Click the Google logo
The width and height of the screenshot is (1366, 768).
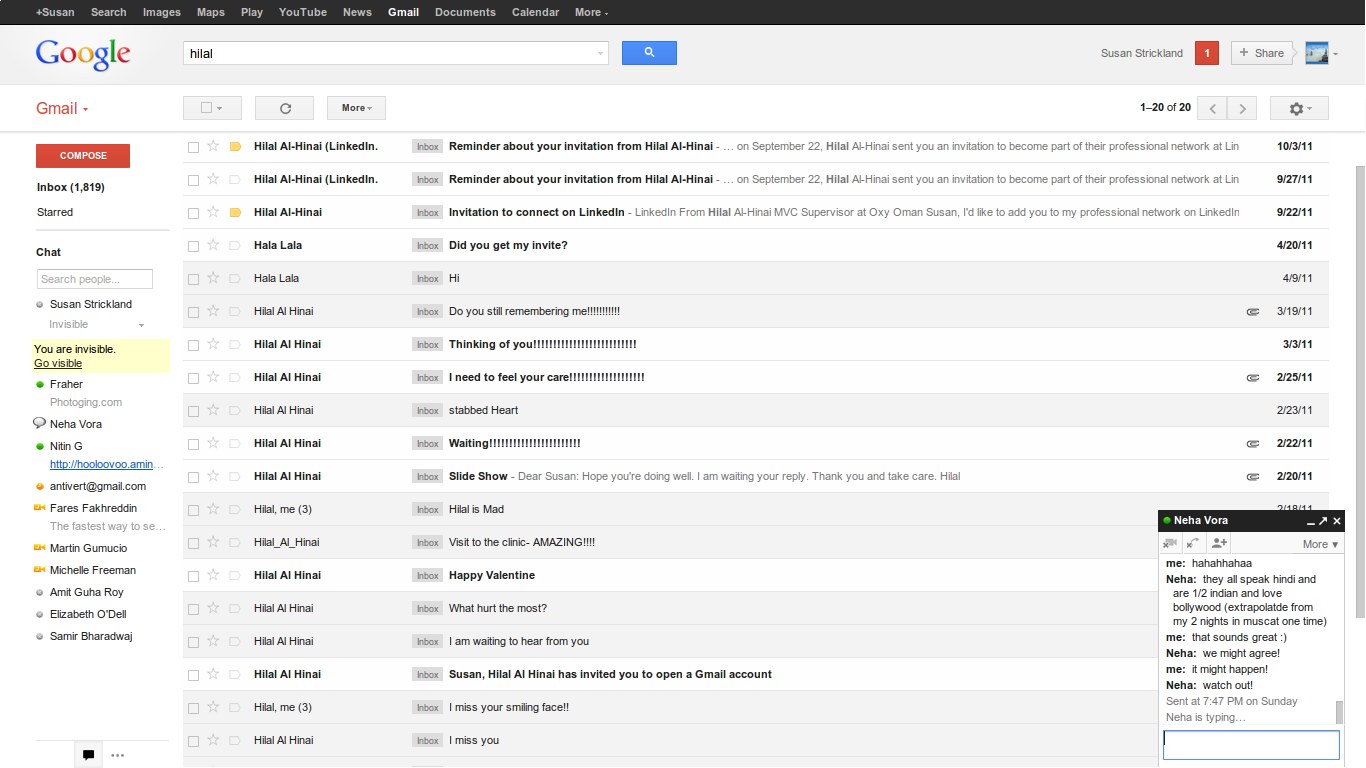click(83, 54)
